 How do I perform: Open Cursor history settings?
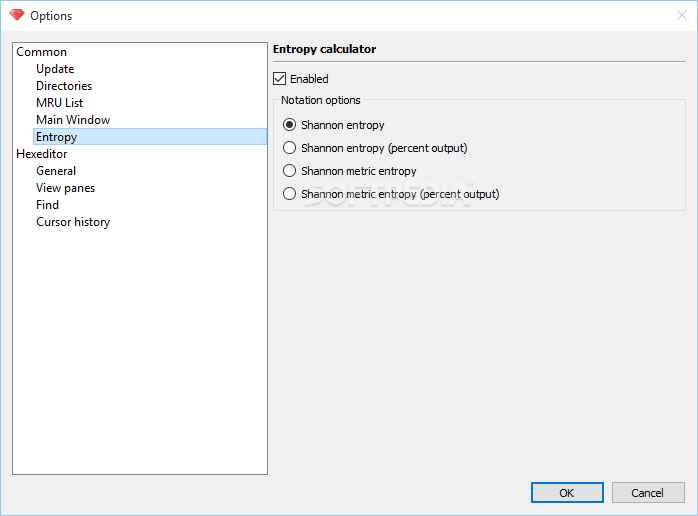(73, 222)
